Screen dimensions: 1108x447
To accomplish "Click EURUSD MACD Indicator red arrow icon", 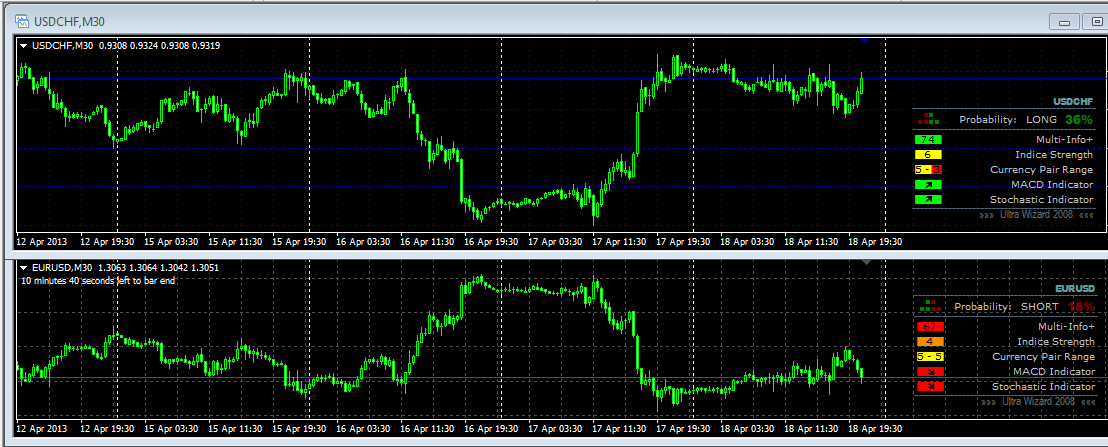I will [930, 371].
